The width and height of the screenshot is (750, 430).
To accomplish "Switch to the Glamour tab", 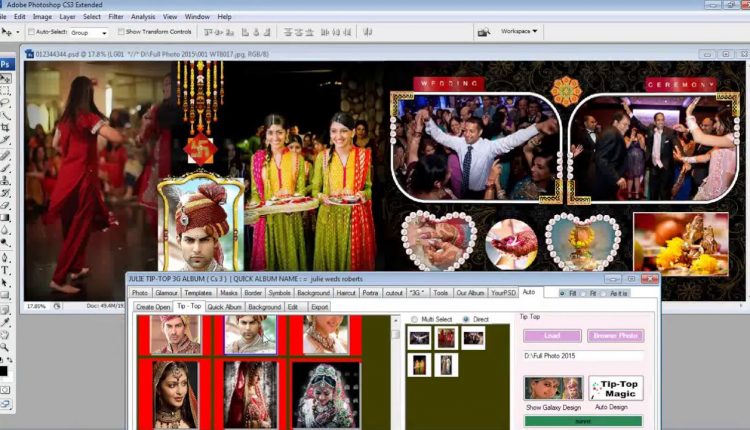I will click(x=166, y=293).
